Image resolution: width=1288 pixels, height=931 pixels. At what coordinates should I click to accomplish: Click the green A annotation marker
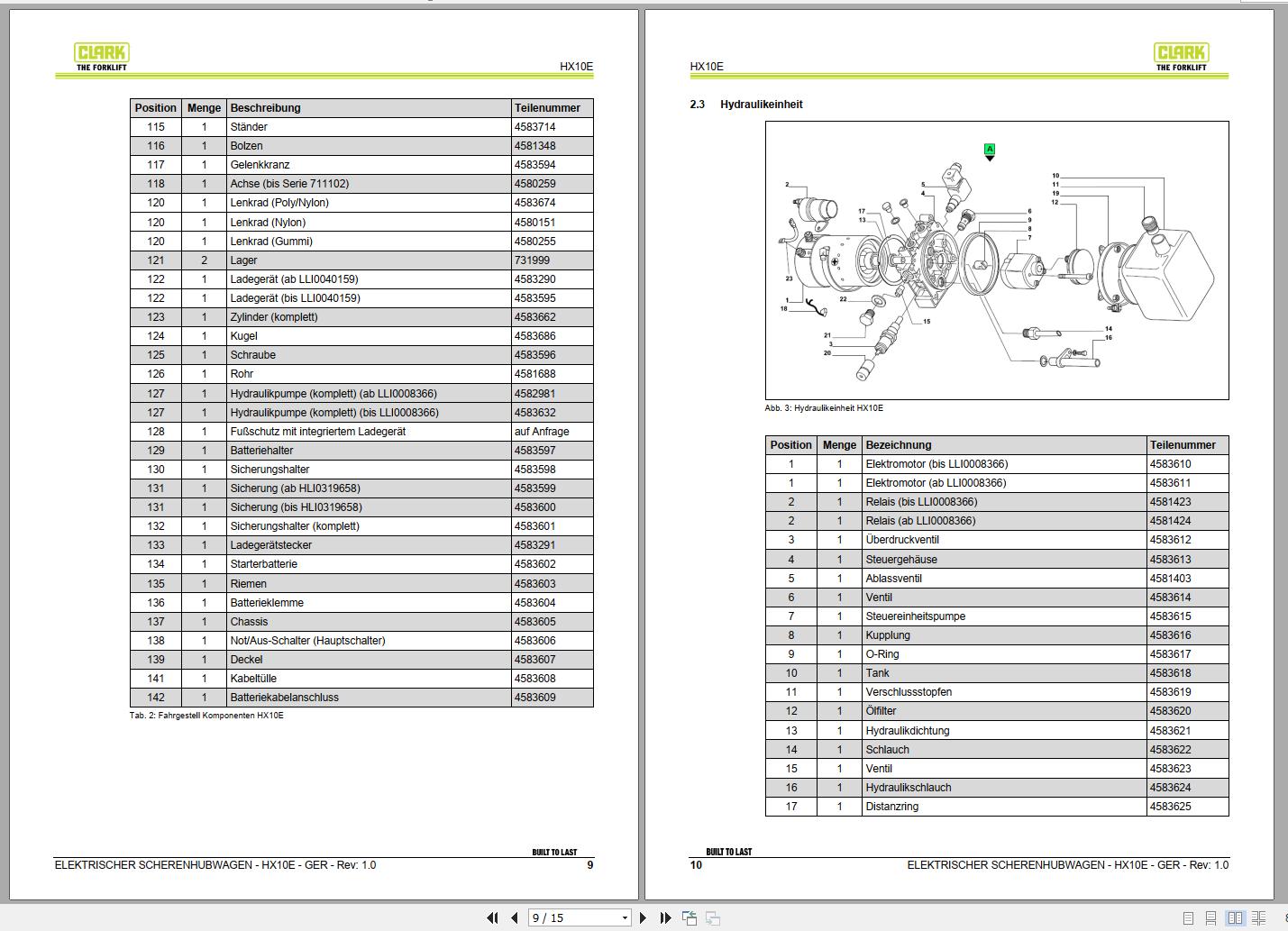point(990,151)
